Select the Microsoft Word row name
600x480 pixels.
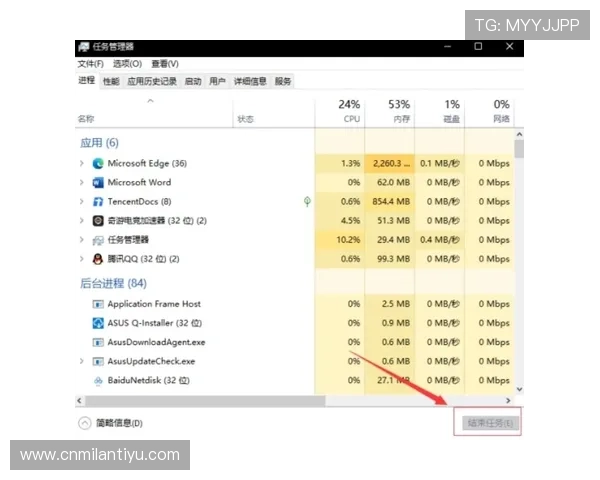139,183
